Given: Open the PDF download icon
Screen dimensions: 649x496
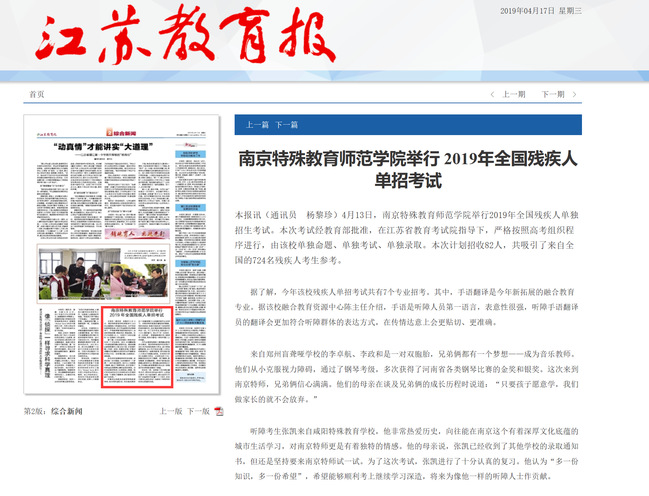Looking at the screenshot, I should (219, 411).
